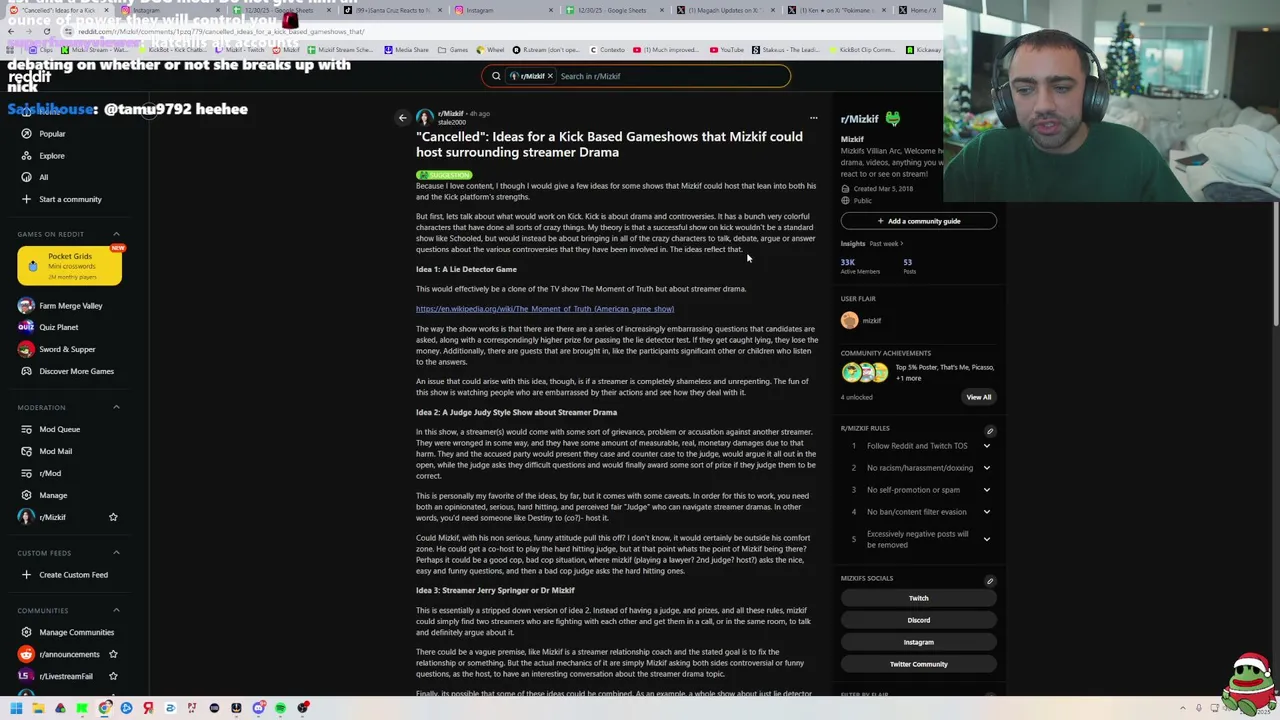Viewport: 1280px width, 720px height.
Task: Open File Explorer from the taskbar
Action: [38, 708]
